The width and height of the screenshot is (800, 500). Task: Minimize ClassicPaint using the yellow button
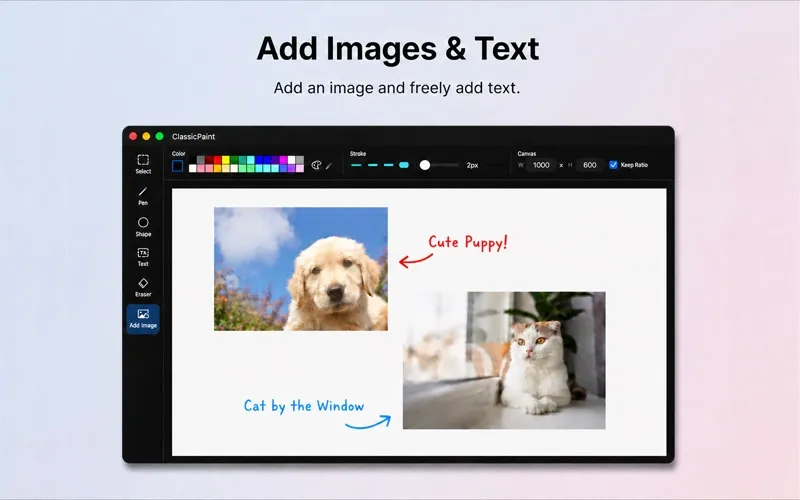point(146,136)
